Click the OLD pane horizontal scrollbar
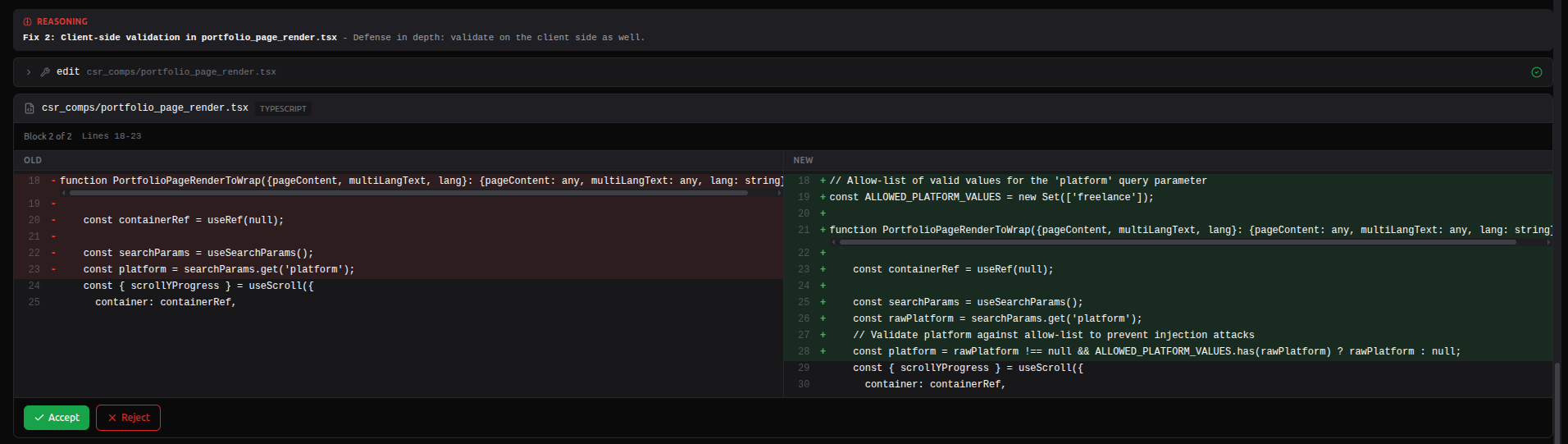The width and height of the screenshot is (1568, 444). [408, 193]
